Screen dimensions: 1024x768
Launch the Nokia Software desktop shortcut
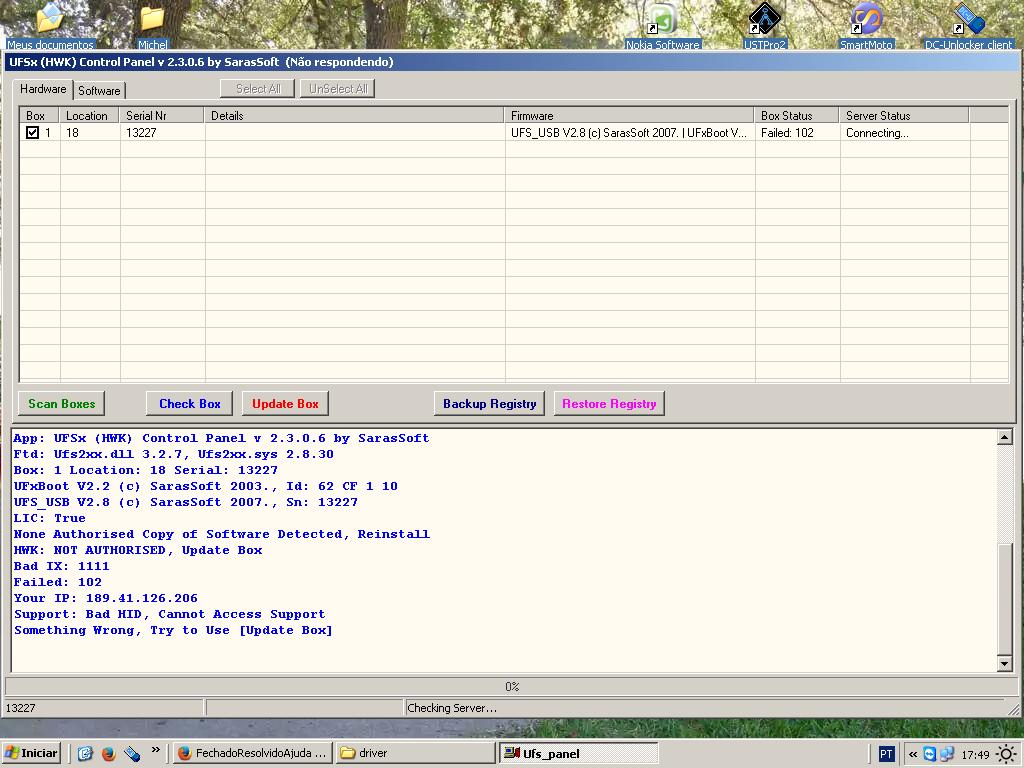[662, 25]
